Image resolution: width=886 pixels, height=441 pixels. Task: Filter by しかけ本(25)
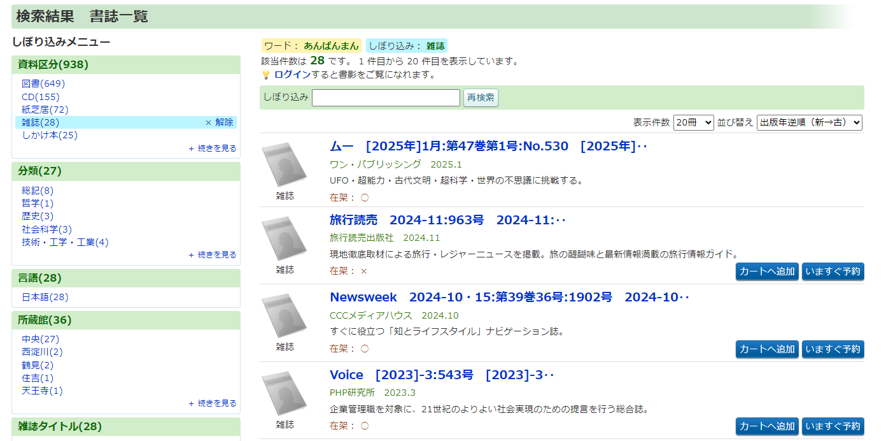(x=50, y=135)
